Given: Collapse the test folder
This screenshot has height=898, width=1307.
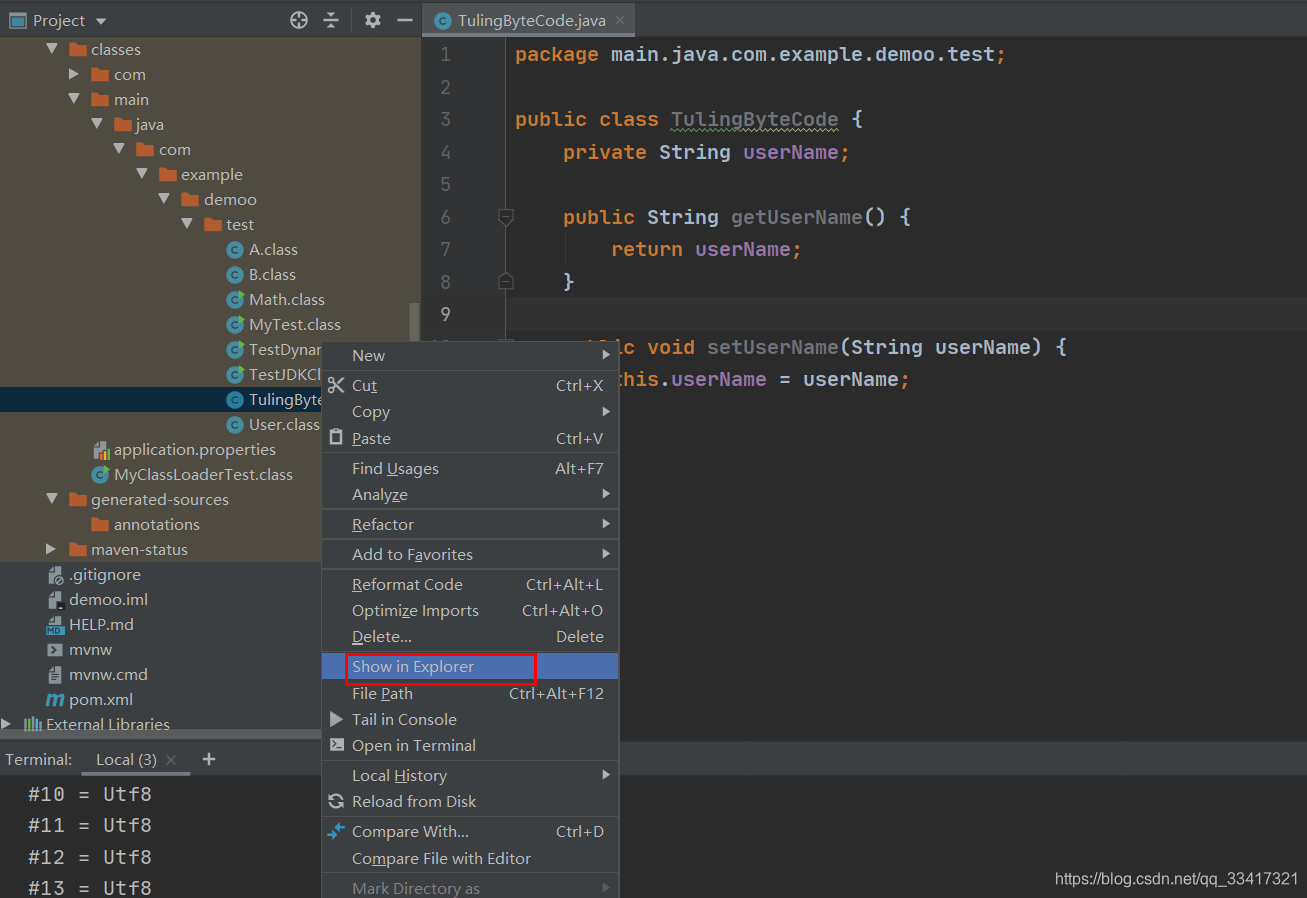Looking at the screenshot, I should pyautogui.click(x=187, y=224).
